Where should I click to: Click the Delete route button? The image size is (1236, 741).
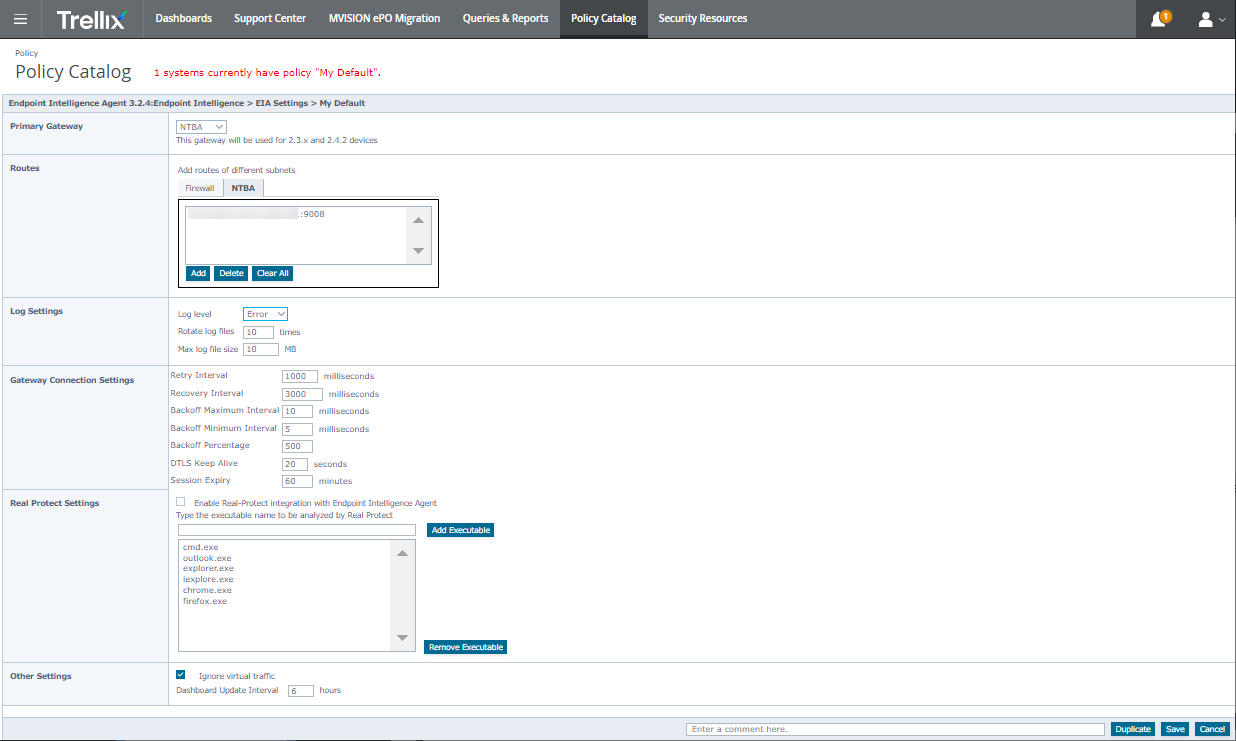tap(231, 273)
